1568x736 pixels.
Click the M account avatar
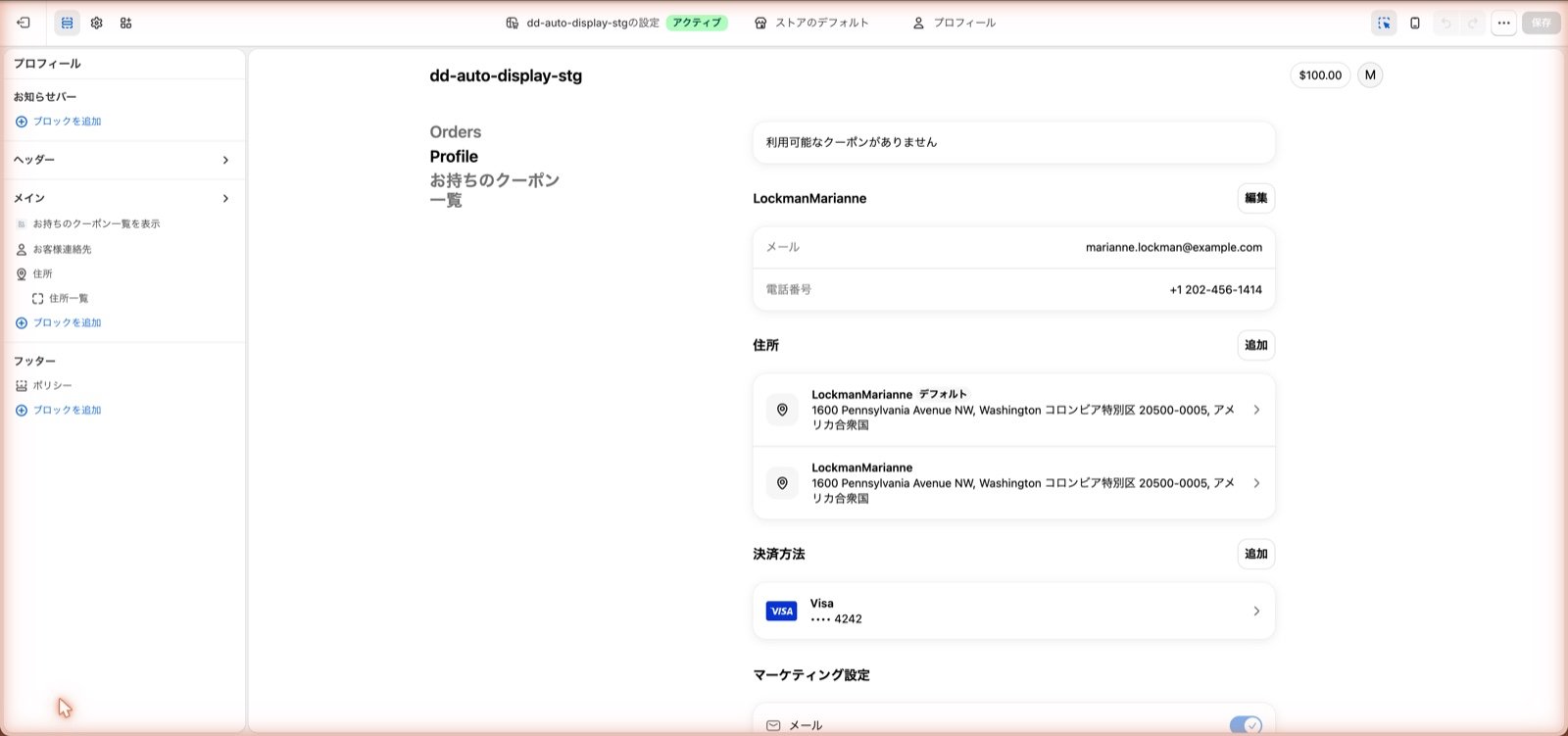[1370, 75]
